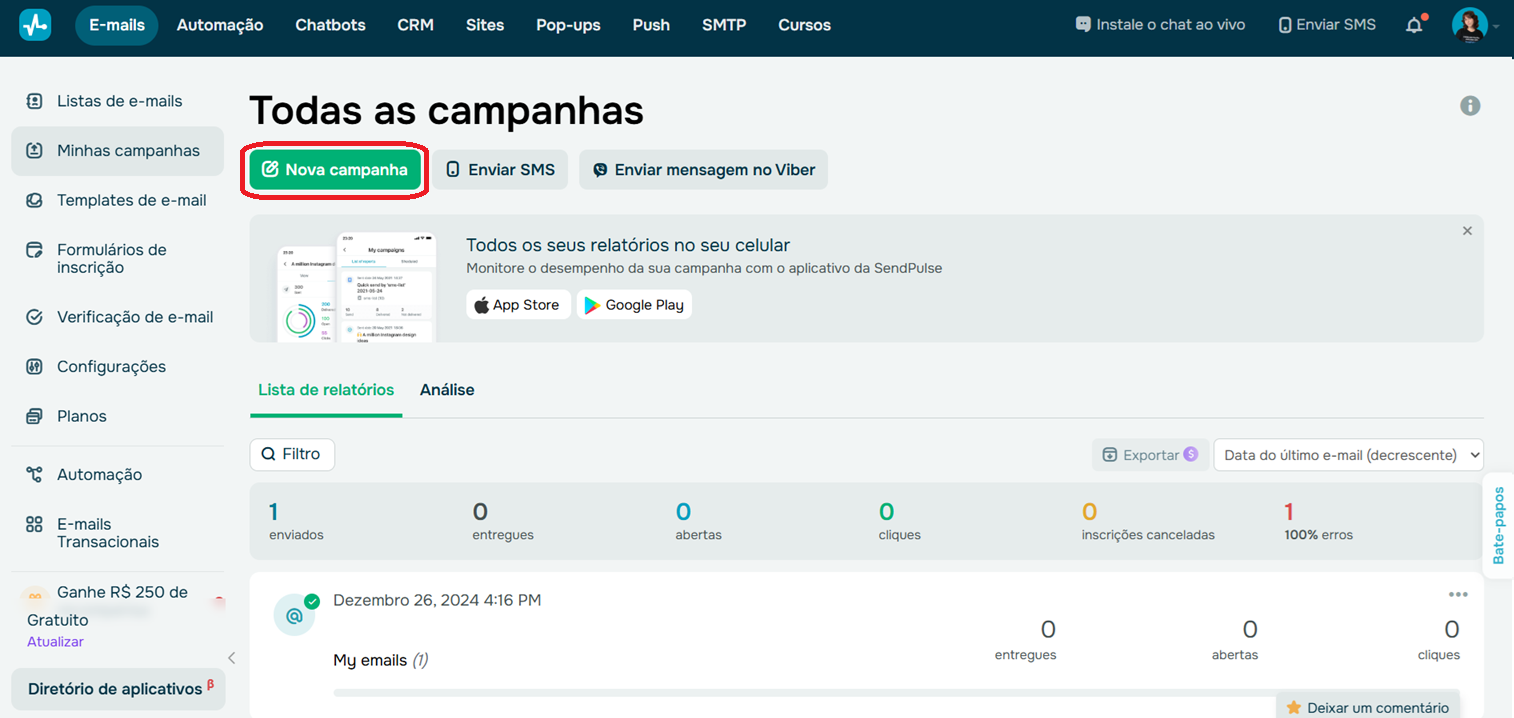The image size is (1514, 718).
Task: Click the mobile app preview thumbnail
Action: click(357, 287)
